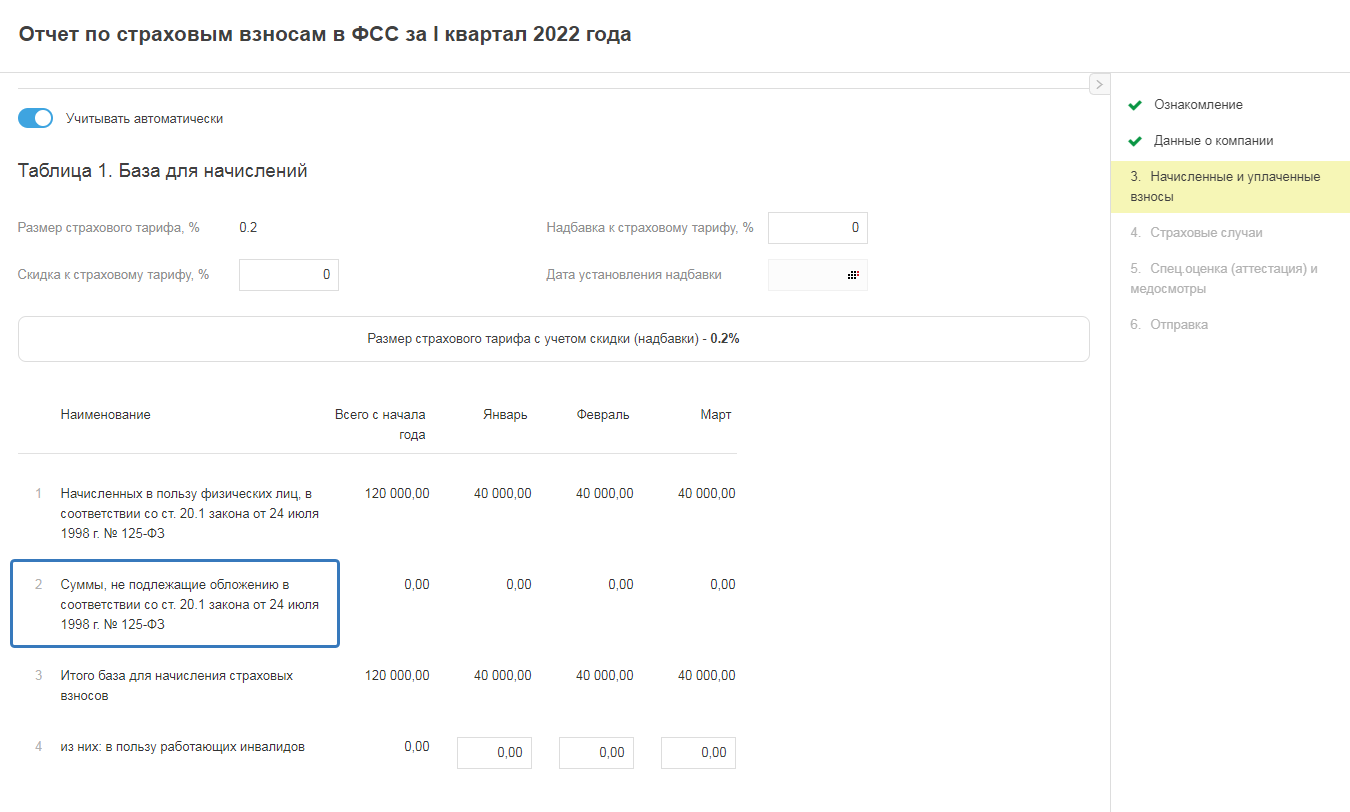Select step 3 Начисленные и уплаченные взносы
Viewport: 1350px width, 812px height.
[x=1230, y=187]
